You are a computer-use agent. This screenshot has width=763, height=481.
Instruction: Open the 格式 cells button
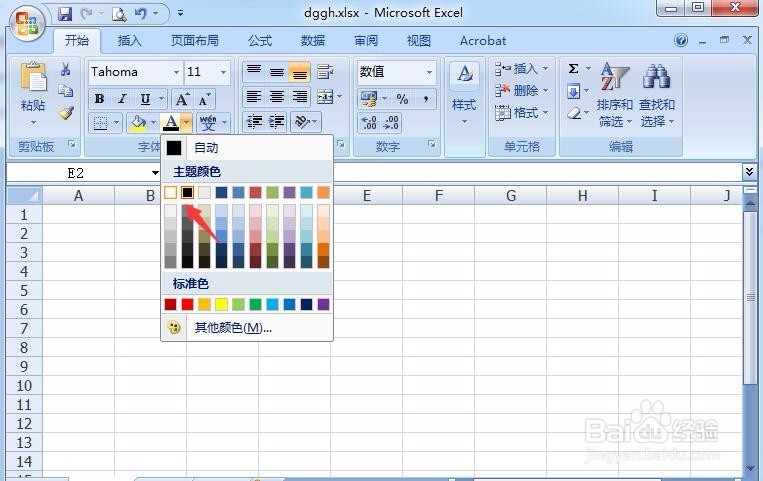522,113
